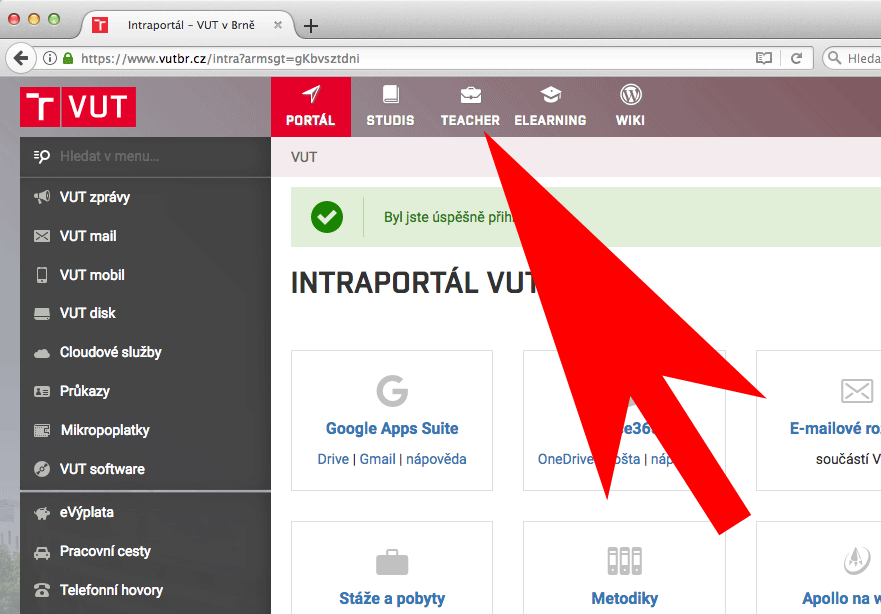The width and height of the screenshot is (881, 614).
Task: Click the telephone icon beside Telefonní hovory
Action: 42,590
